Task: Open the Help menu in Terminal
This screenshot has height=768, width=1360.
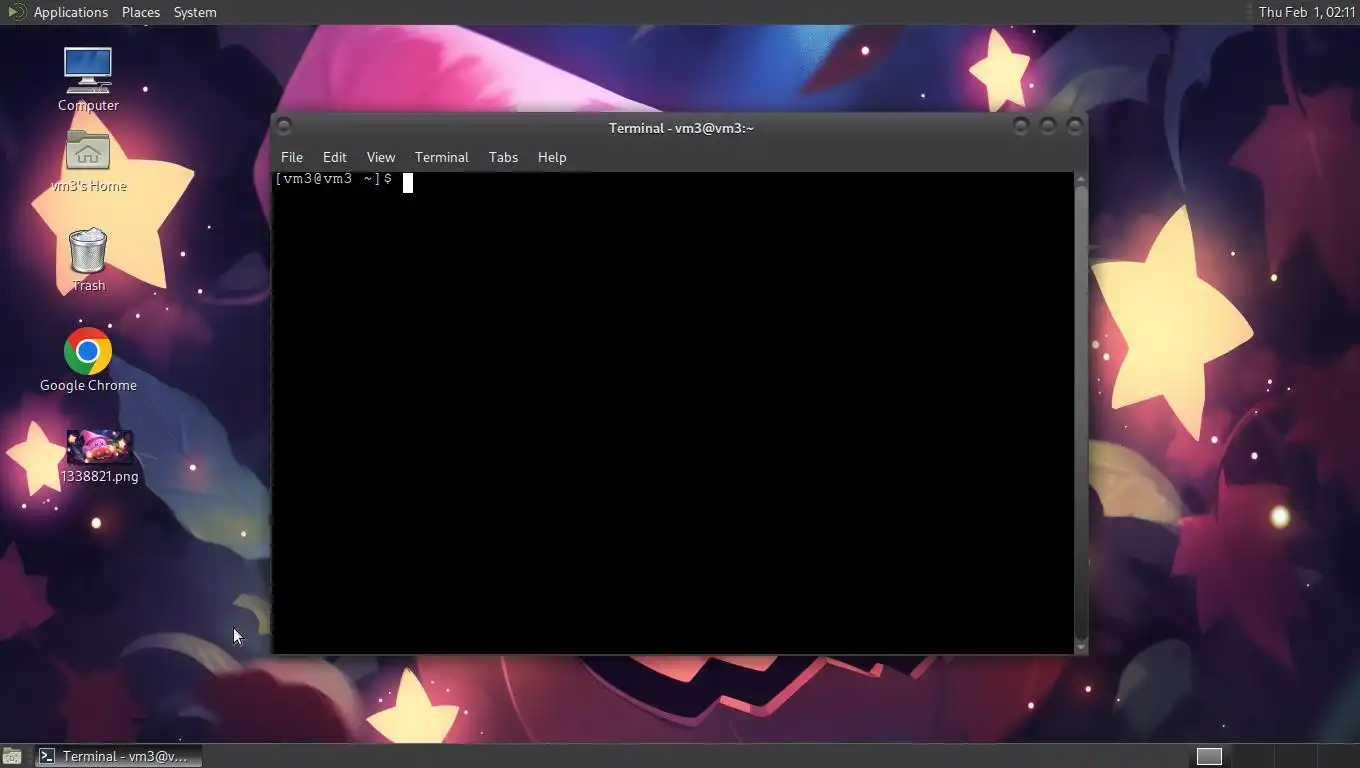Action: 552,157
